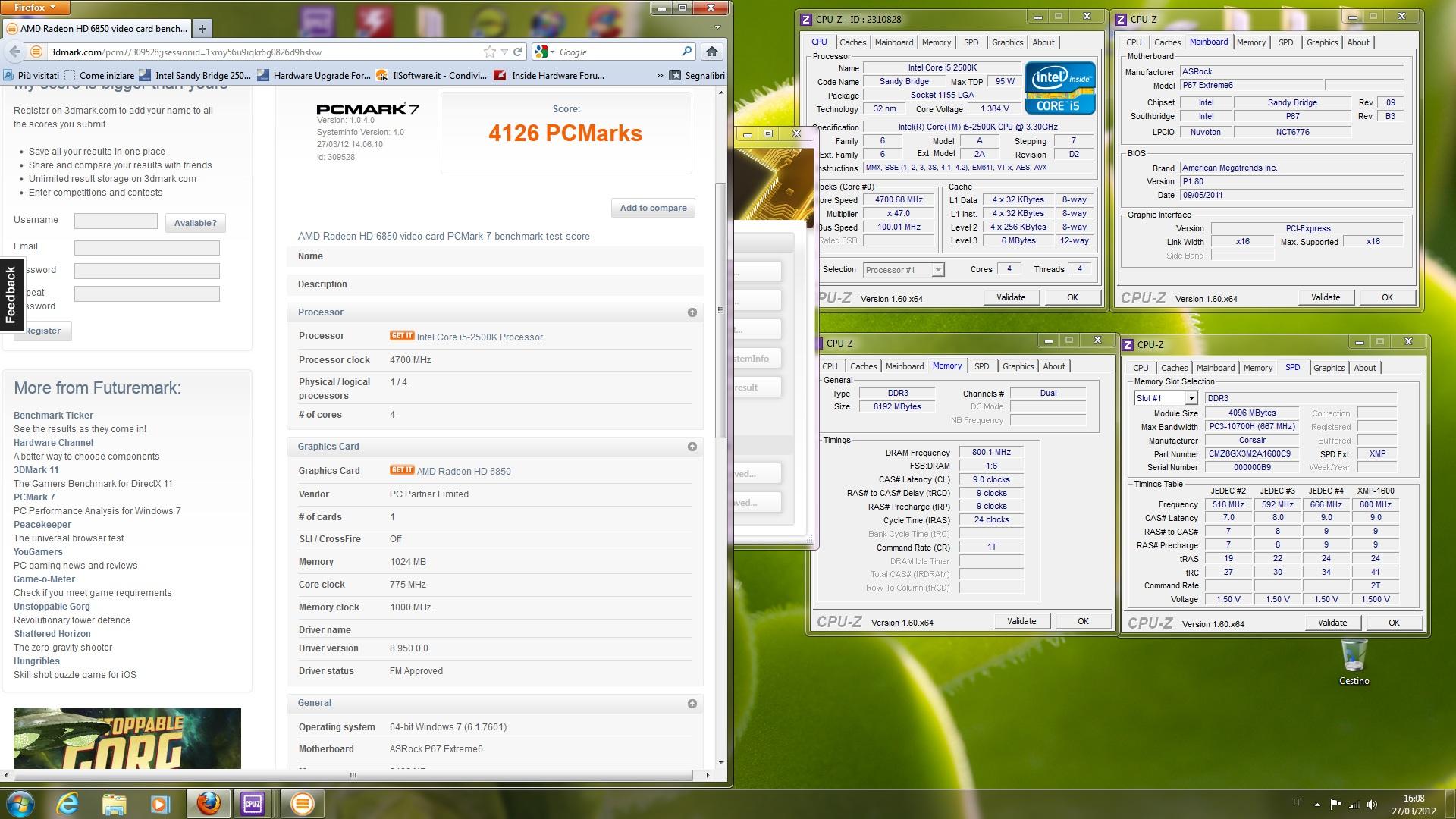Image resolution: width=1456 pixels, height=819 pixels.
Task: Click the network tray icon
Action: coord(1354,804)
